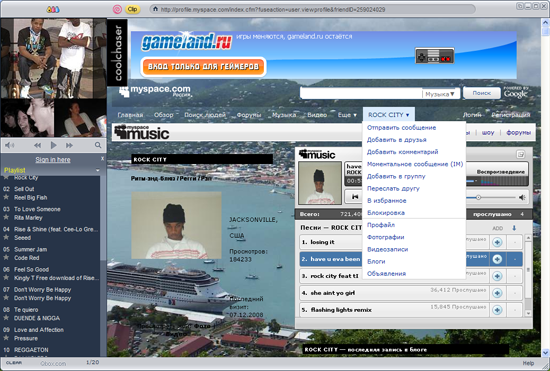Choose the Te quiero playlist entry
550x371 pixels.
pos(26,310)
